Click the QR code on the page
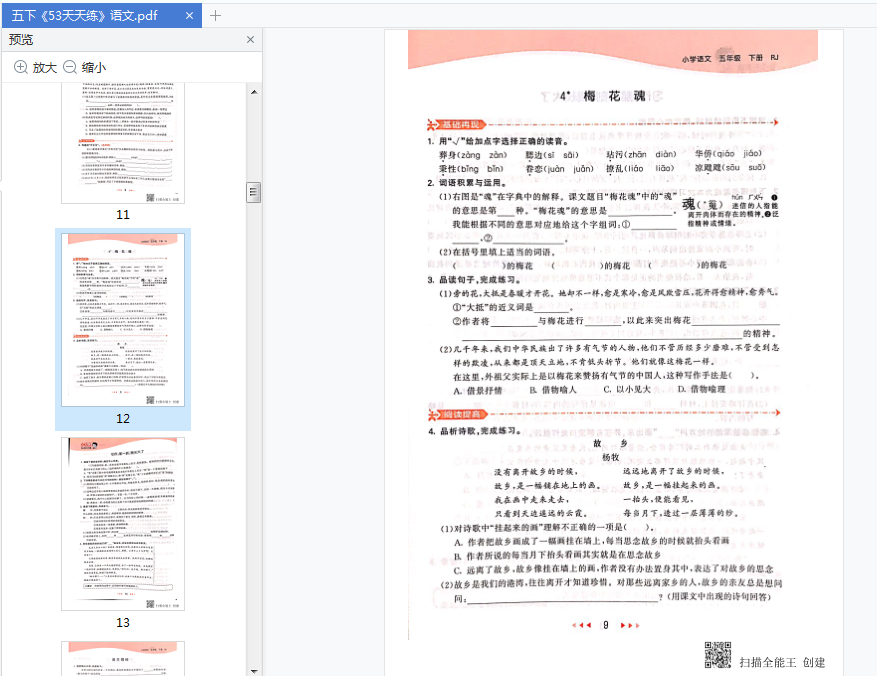 718,655
